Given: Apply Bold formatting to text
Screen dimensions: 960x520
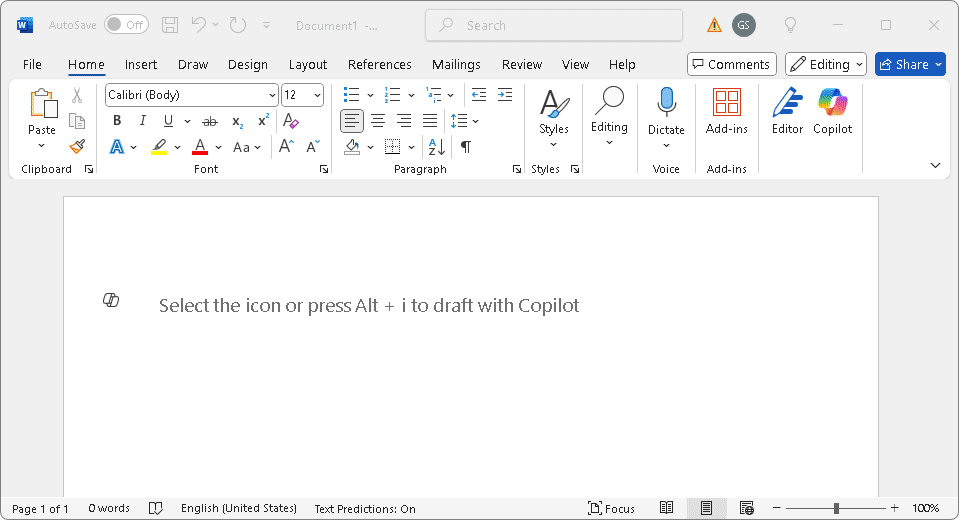Looking at the screenshot, I should [x=117, y=121].
